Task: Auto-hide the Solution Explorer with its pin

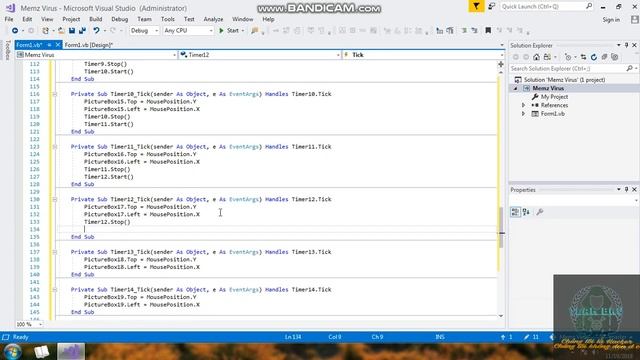Action: tap(627, 45)
